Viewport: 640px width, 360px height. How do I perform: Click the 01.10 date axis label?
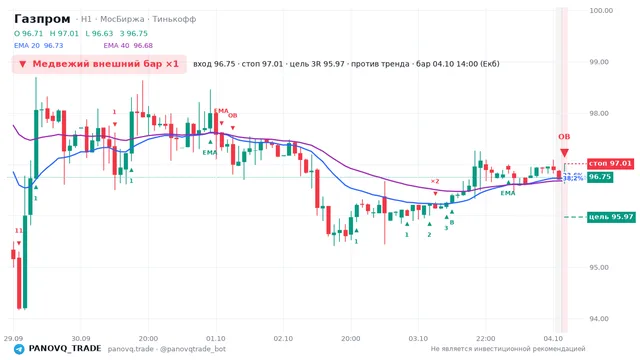[x=216, y=339]
